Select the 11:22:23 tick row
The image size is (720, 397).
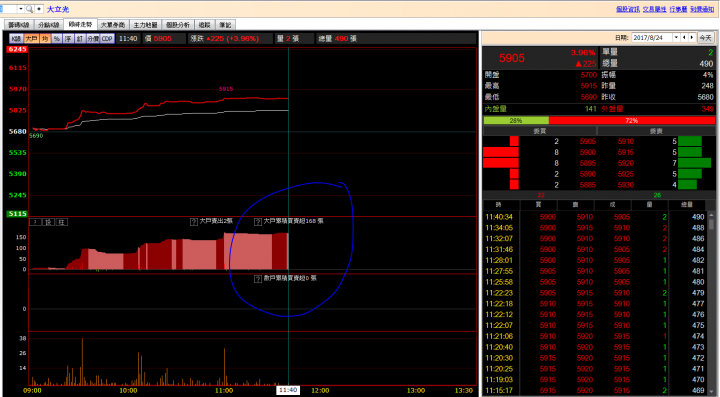(595, 293)
